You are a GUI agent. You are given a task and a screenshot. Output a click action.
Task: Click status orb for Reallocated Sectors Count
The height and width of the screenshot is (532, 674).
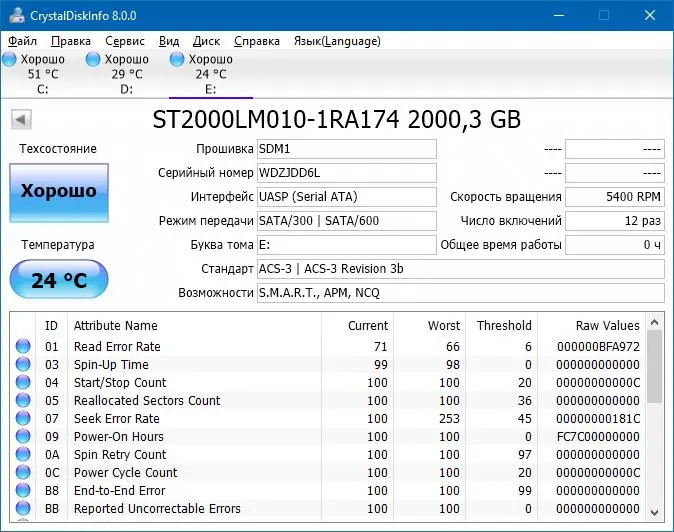pyautogui.click(x=23, y=400)
